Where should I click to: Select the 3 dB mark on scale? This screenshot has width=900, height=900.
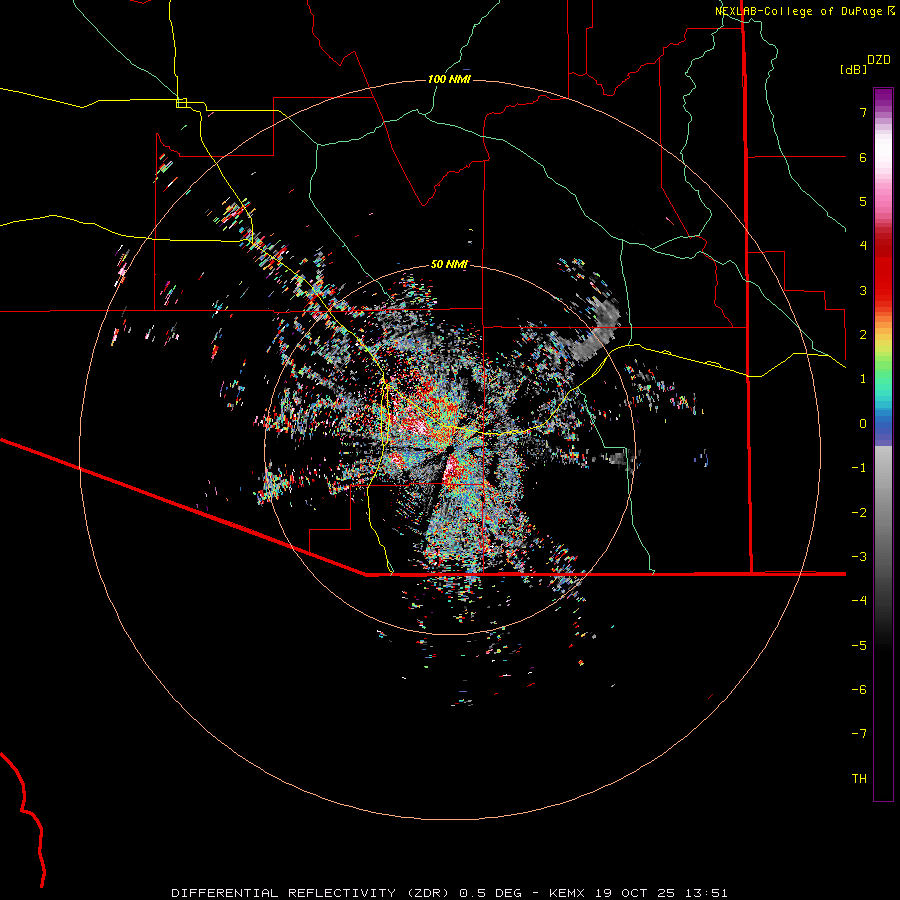[863, 290]
